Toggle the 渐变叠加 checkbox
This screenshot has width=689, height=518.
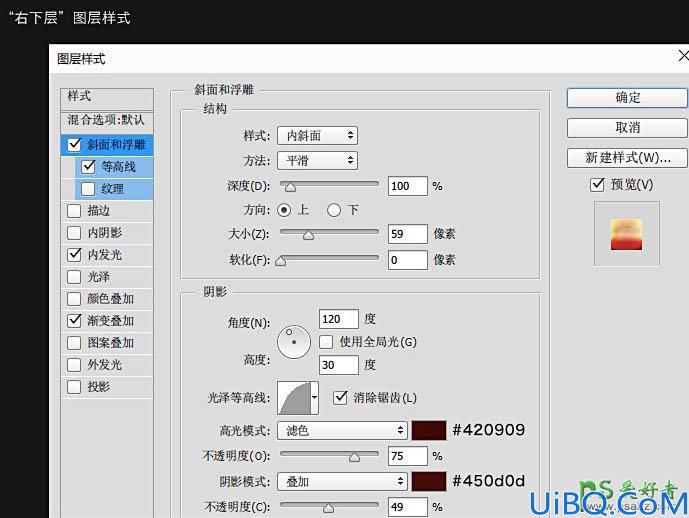pyautogui.click(x=74, y=321)
